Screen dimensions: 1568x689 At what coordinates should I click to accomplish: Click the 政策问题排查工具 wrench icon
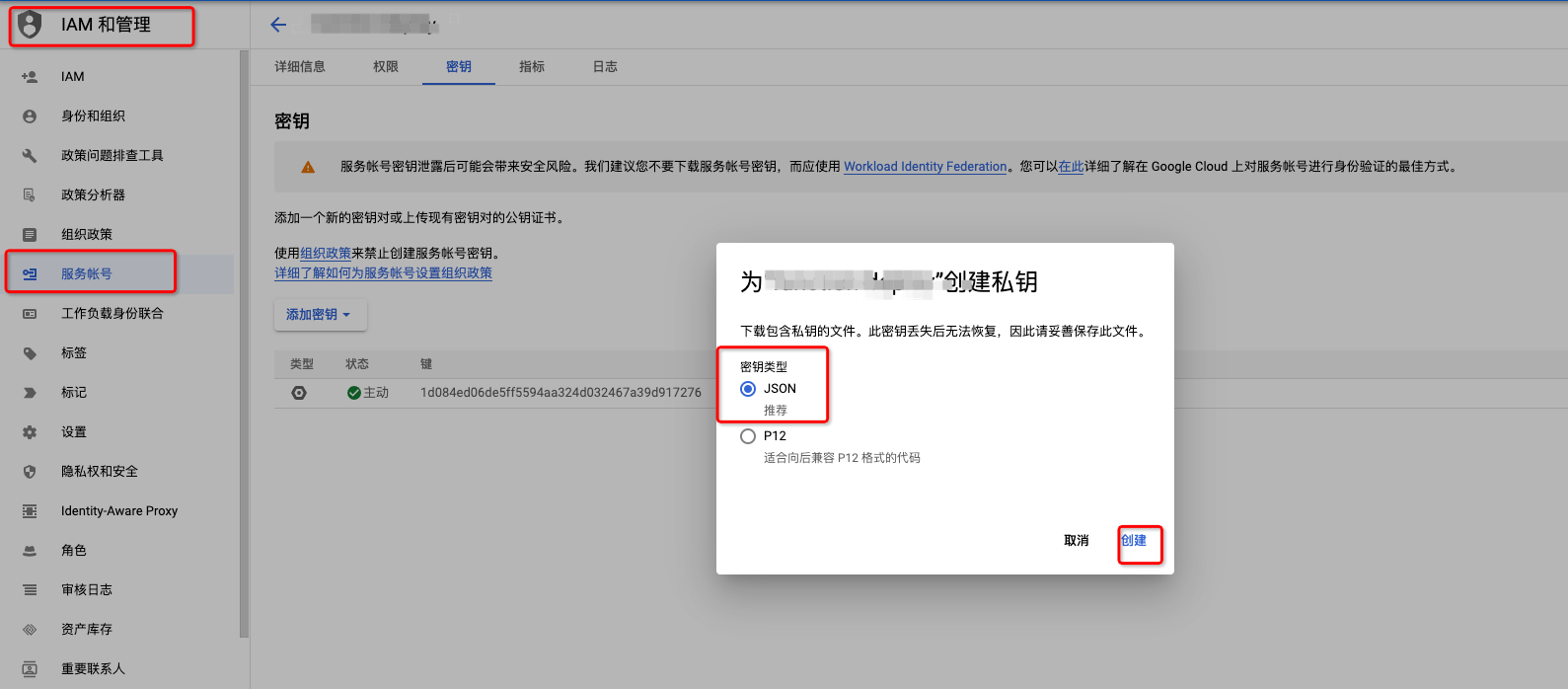coord(30,155)
